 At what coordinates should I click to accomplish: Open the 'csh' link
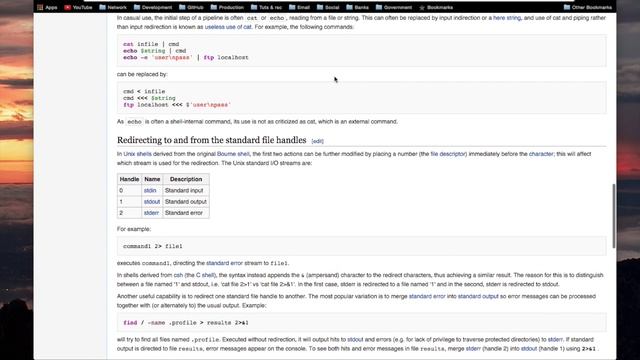(x=178, y=275)
